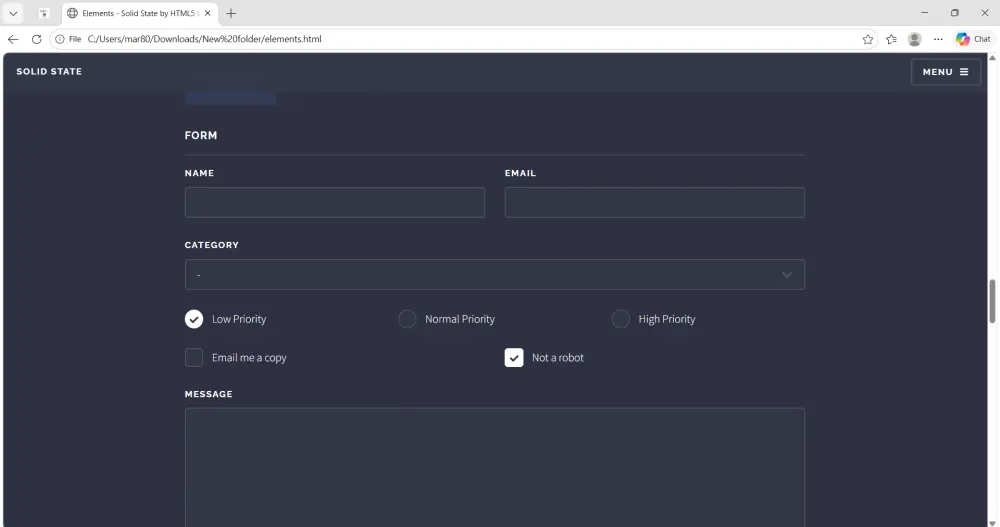Click the FORM section heading

click(x=201, y=135)
